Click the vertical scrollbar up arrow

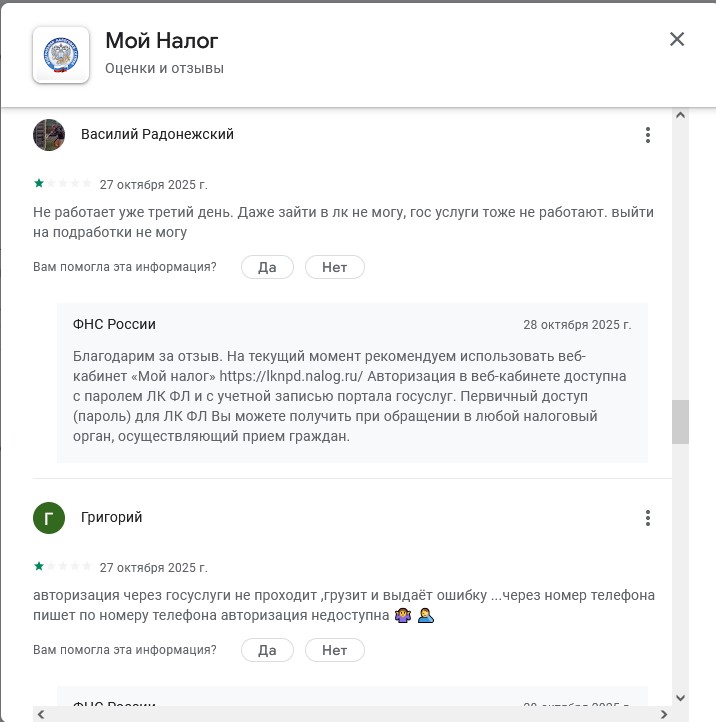click(681, 116)
